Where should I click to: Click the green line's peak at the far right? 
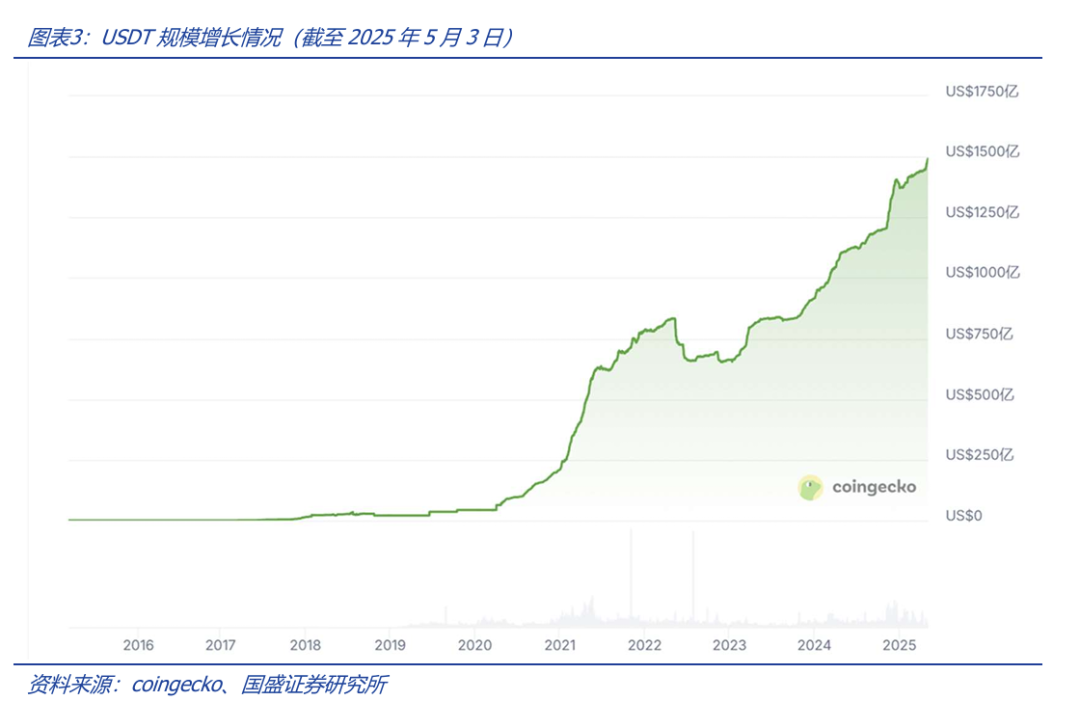927,159
